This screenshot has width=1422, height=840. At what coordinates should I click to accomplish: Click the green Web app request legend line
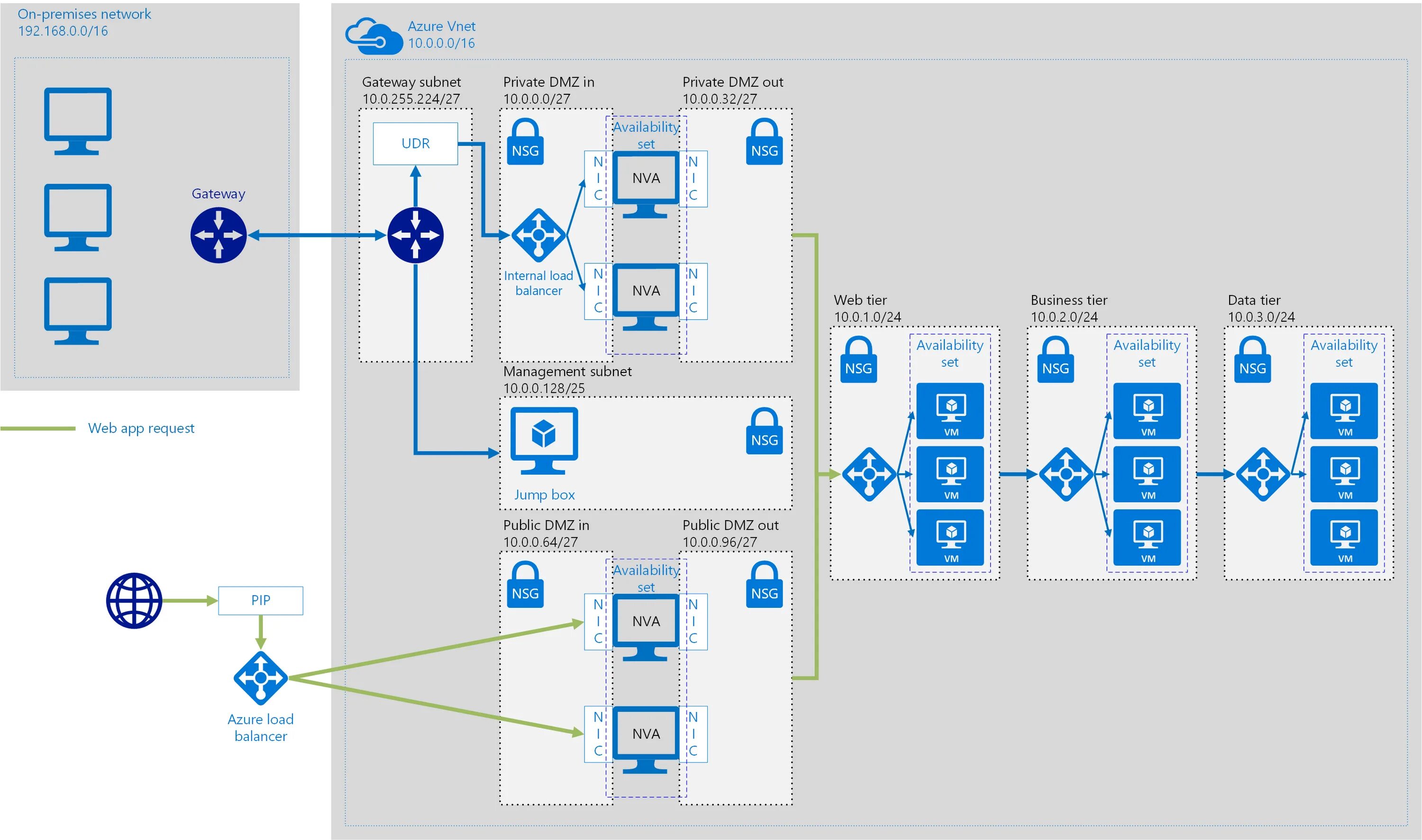37,428
